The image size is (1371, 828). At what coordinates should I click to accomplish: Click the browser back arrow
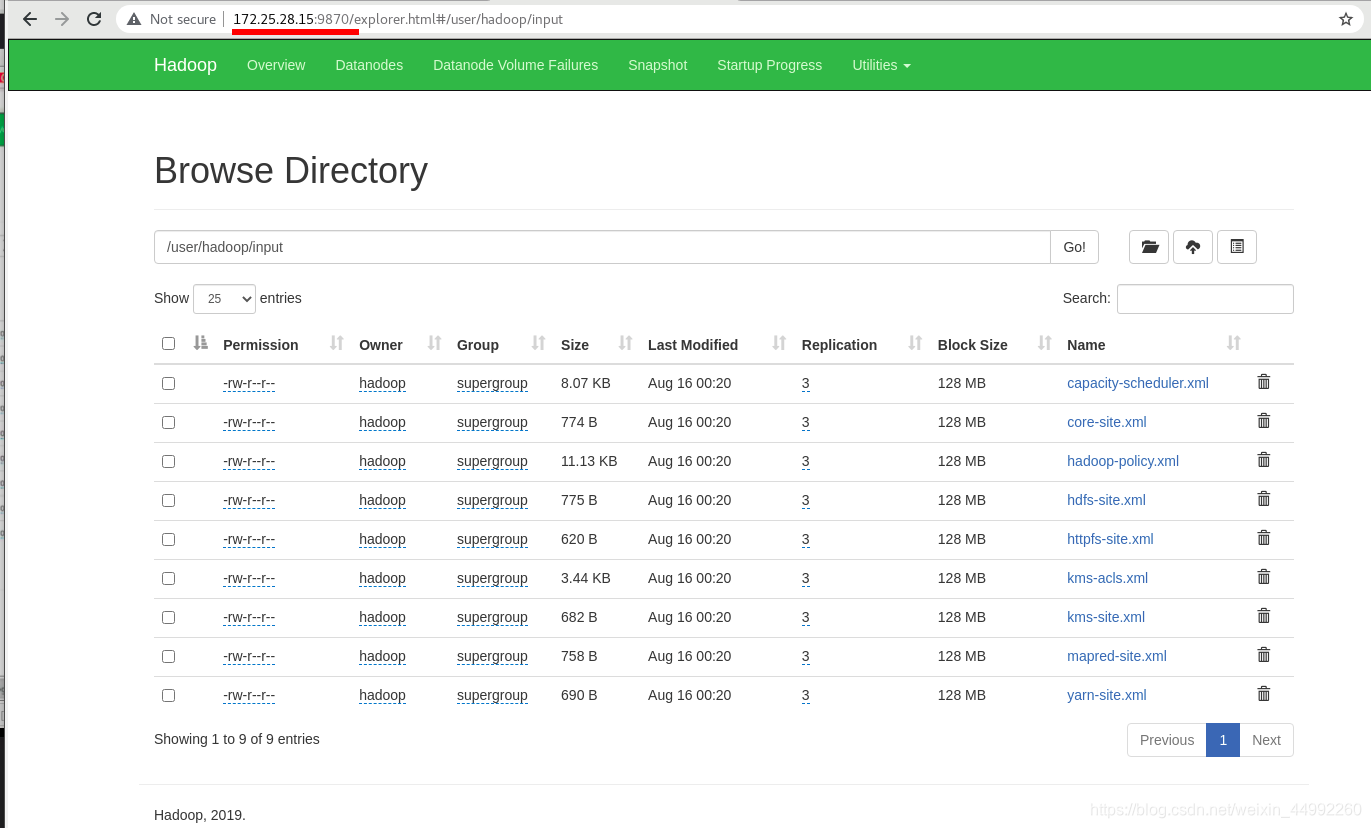click(x=30, y=19)
